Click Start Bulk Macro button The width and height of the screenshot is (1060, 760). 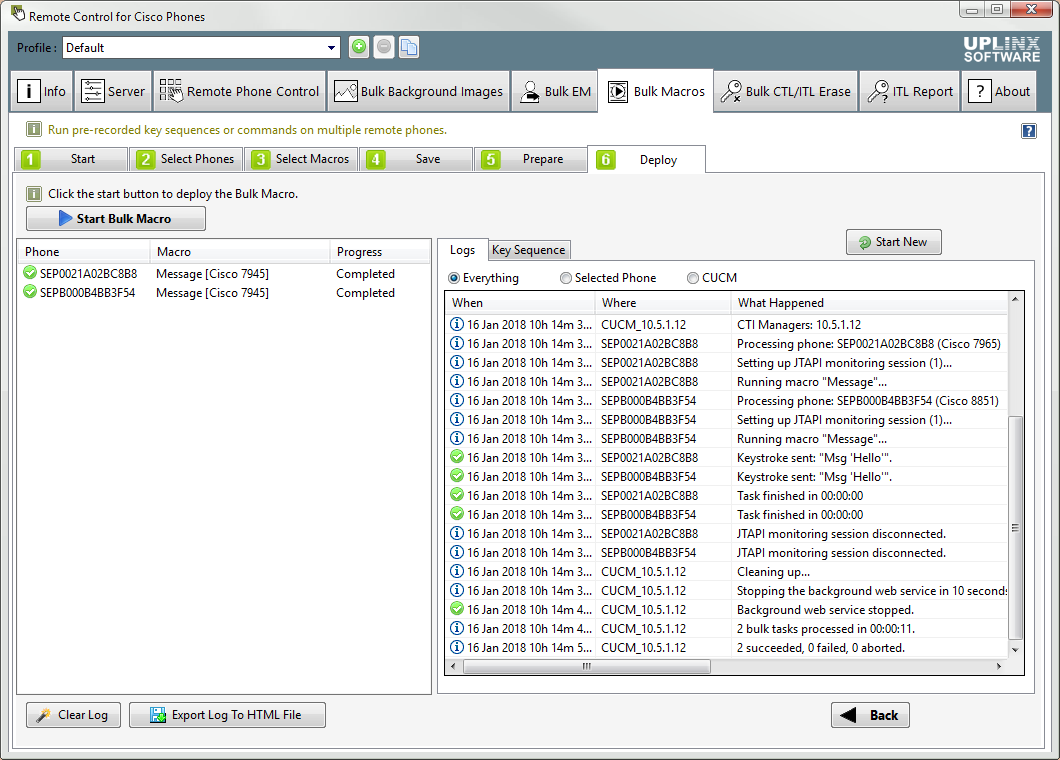coord(116,218)
